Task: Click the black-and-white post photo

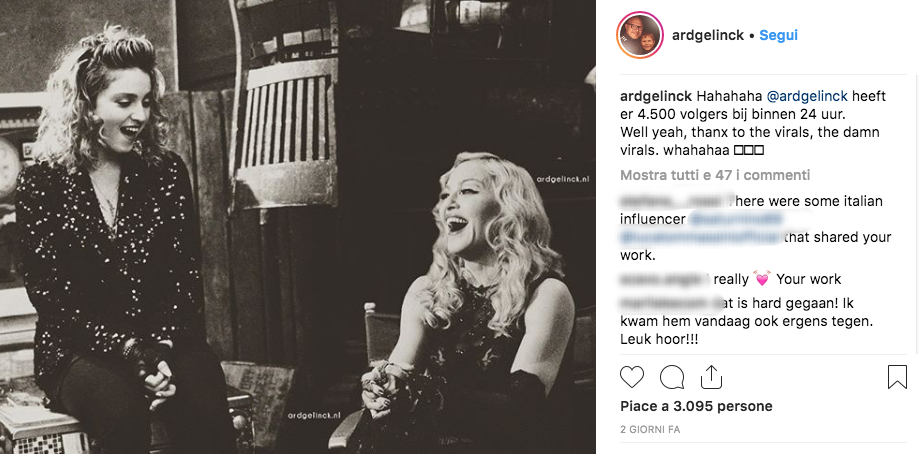Action: tap(298, 227)
